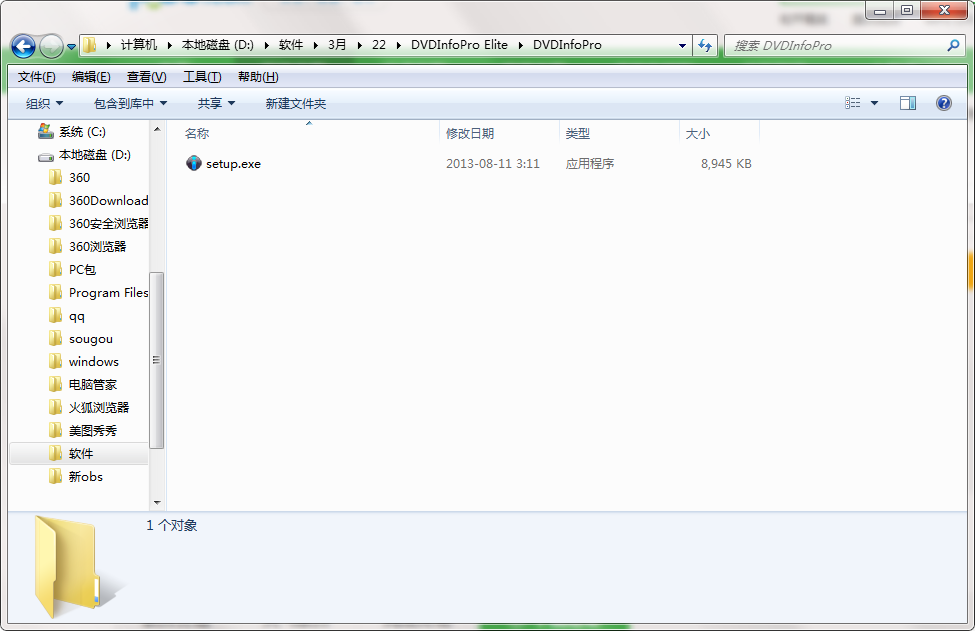The width and height of the screenshot is (975, 631).
Task: Open the 电脑管家 folder
Action: click(x=93, y=385)
